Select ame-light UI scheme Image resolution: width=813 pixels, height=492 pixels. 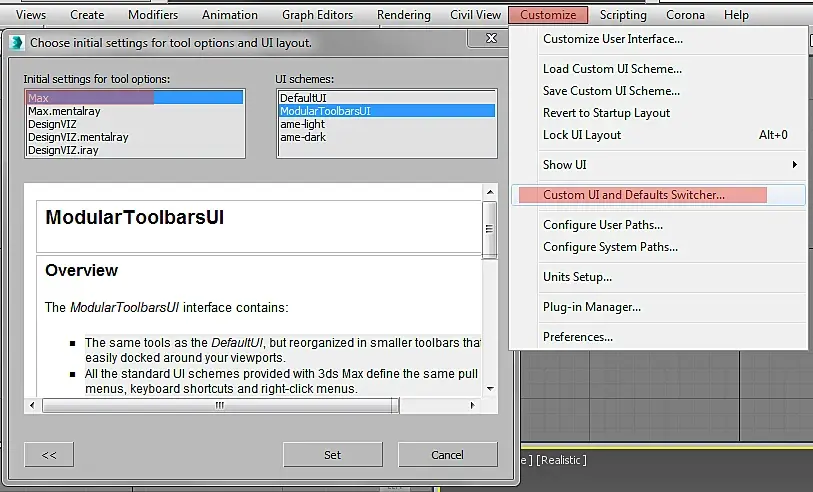387,124
